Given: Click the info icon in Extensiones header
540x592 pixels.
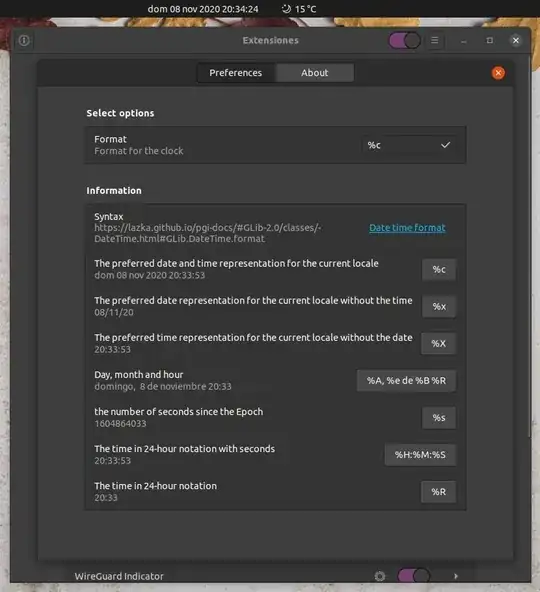Looking at the screenshot, I should (x=24, y=40).
